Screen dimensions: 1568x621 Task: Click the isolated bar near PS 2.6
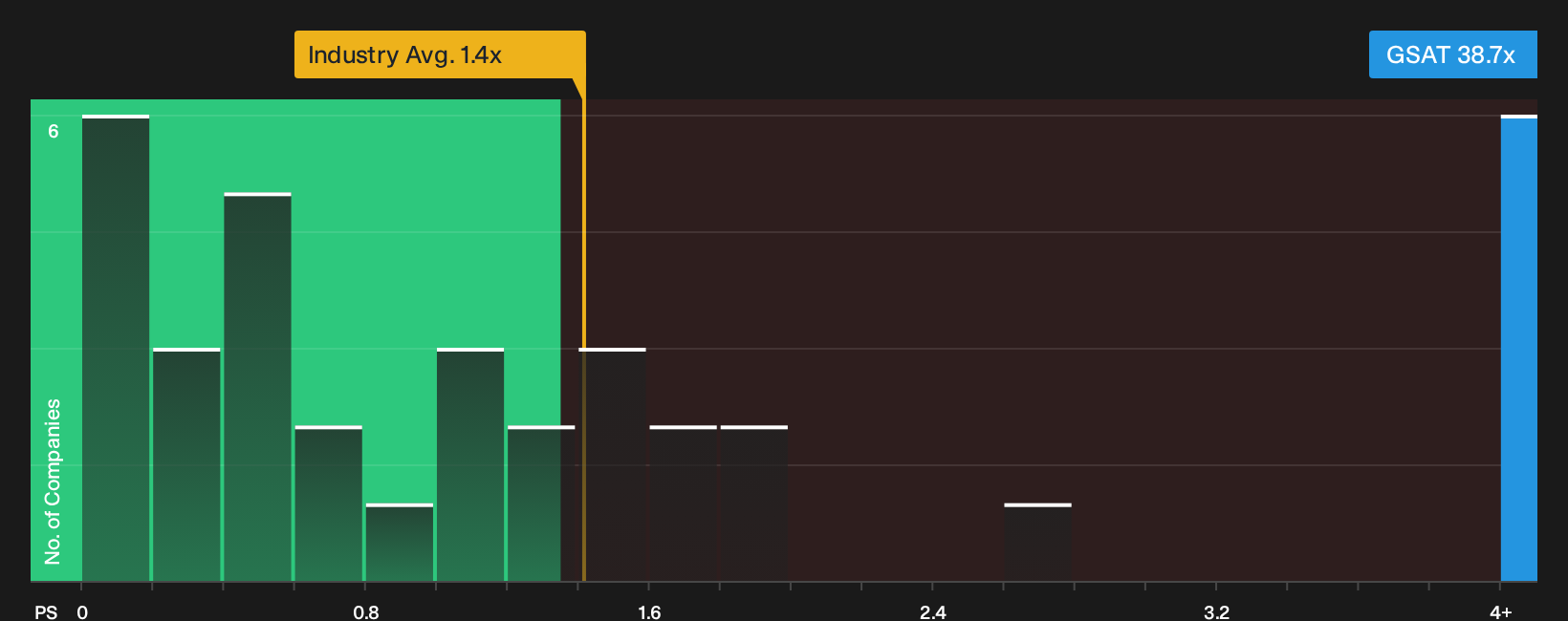coord(1037,542)
